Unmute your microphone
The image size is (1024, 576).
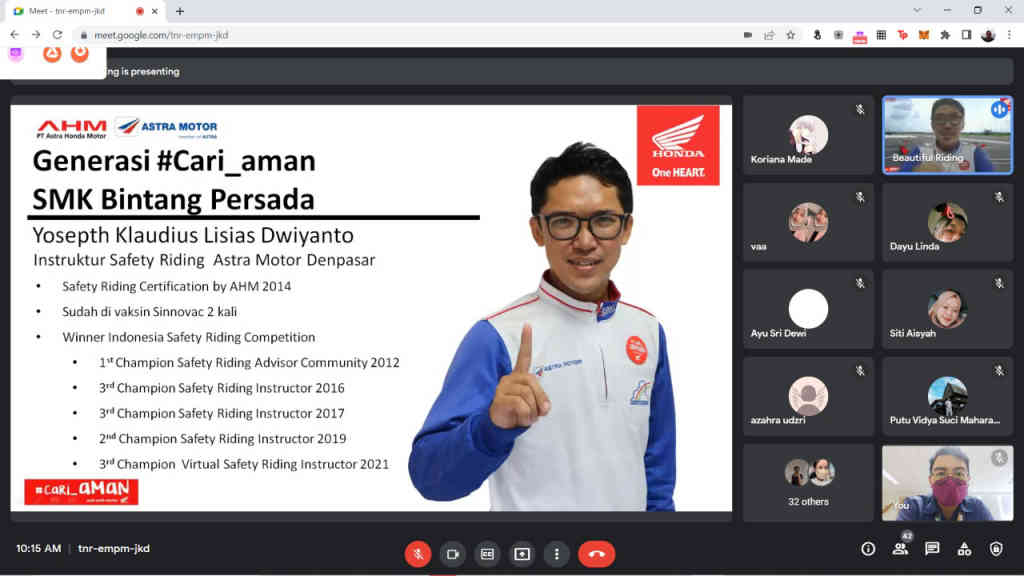[417, 553]
